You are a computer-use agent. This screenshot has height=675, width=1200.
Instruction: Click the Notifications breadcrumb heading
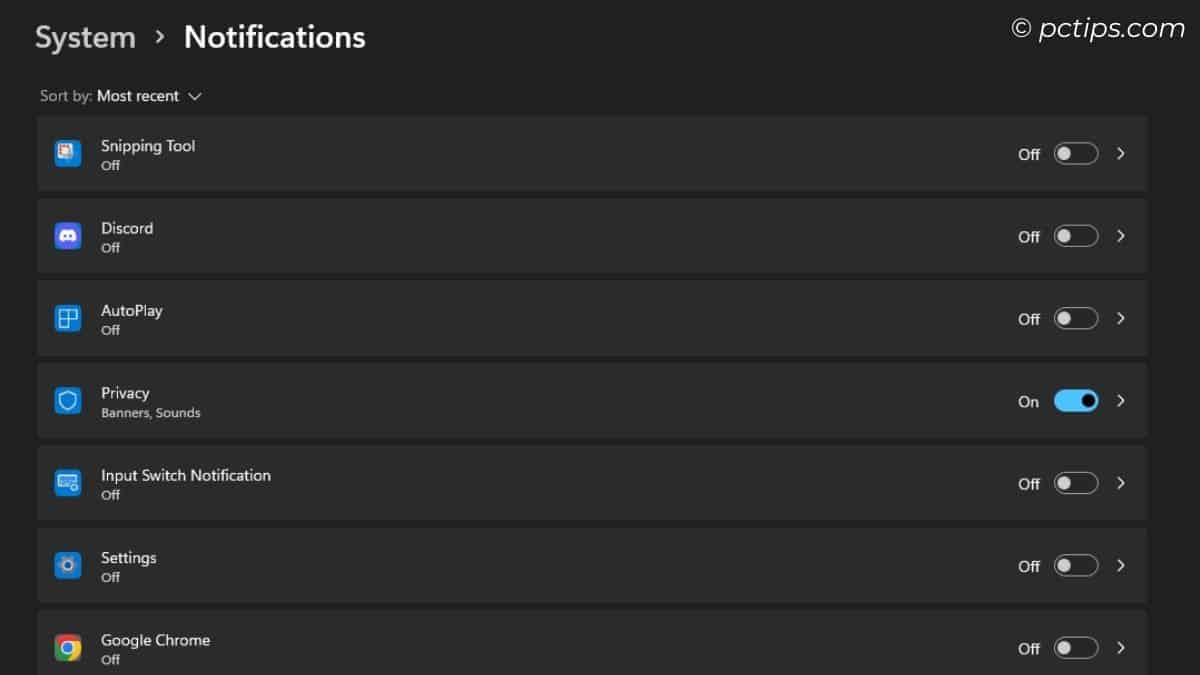[273, 37]
